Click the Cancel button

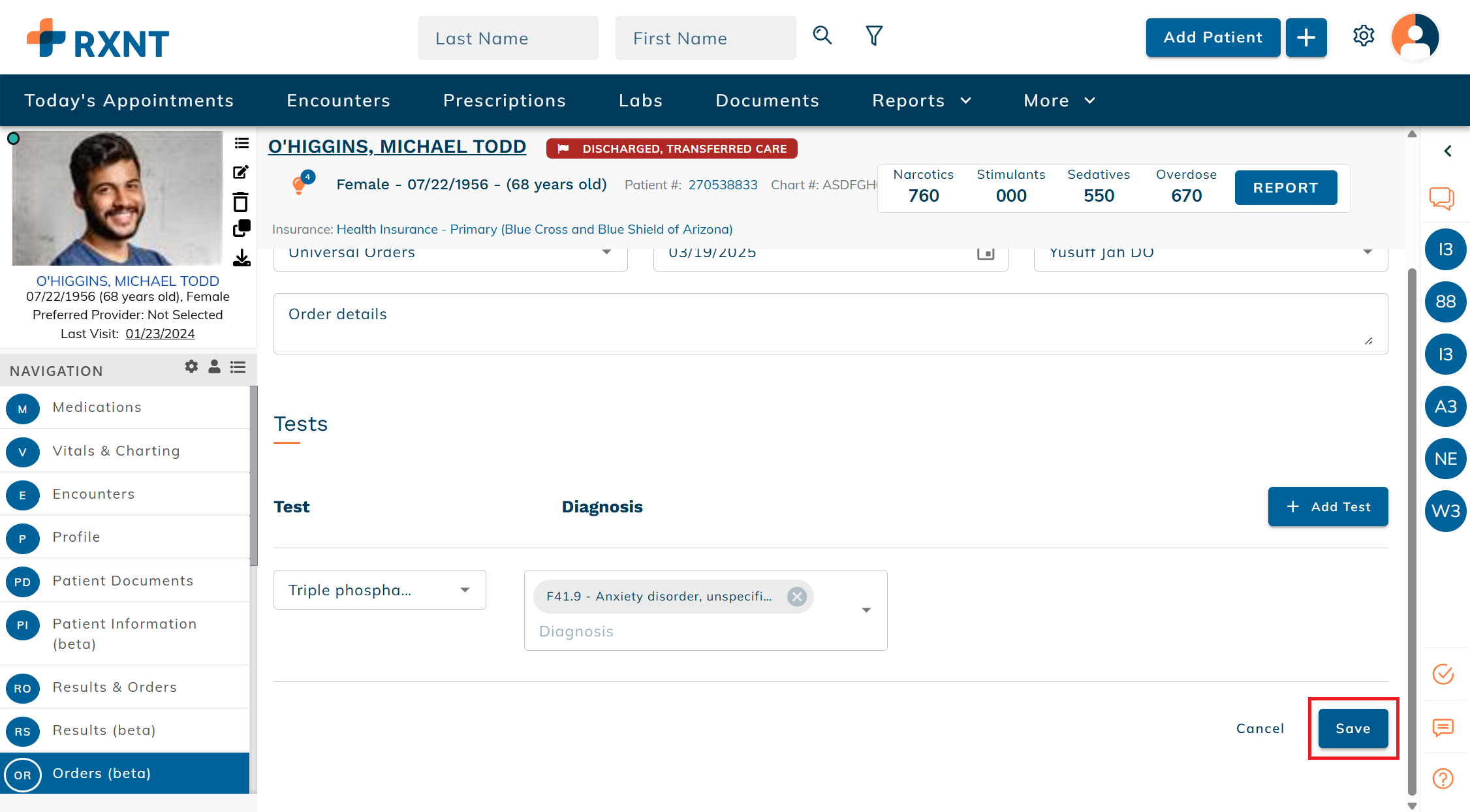(1260, 728)
